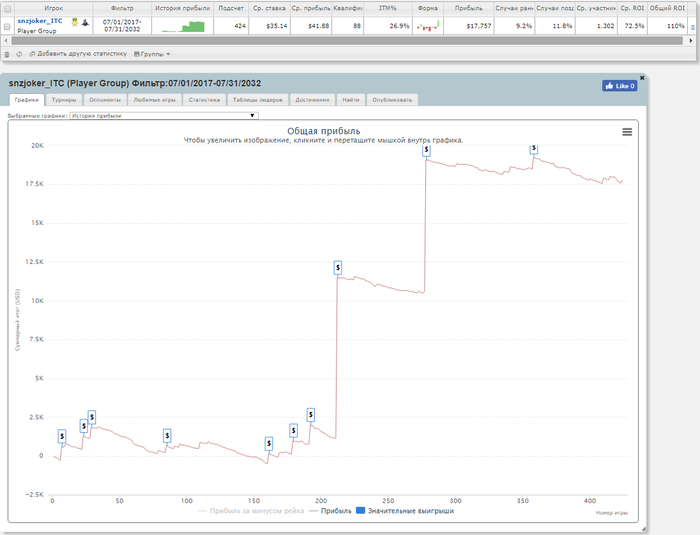Image resolution: width=700 pixels, height=535 pixels.
Task: Click the $ marker near game 179
Action: (293, 431)
